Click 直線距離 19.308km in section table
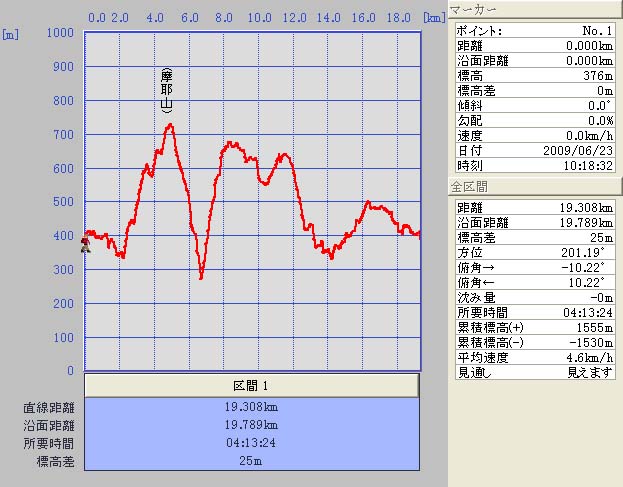 (x=251, y=407)
